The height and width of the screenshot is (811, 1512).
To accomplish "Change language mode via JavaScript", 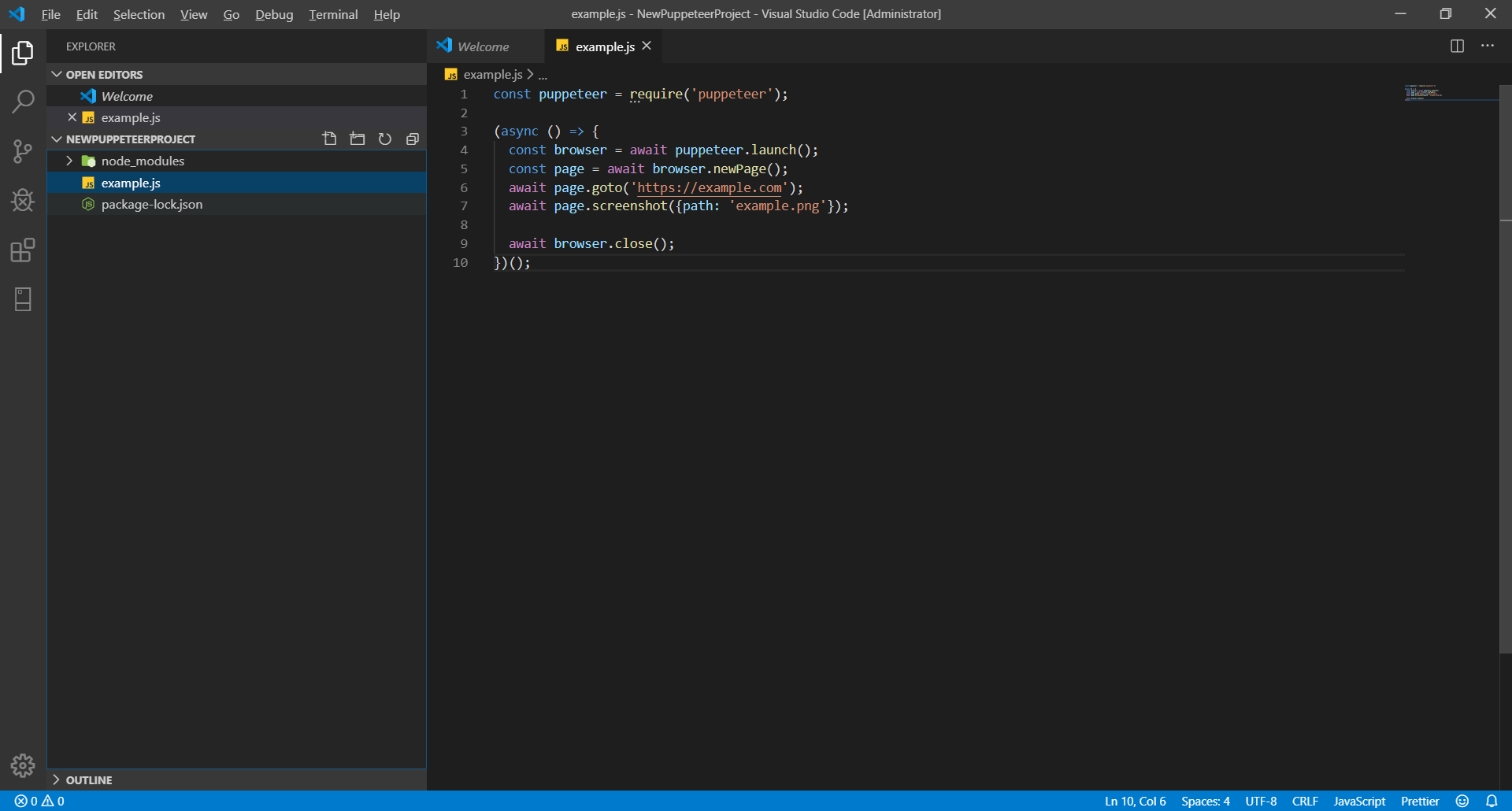I will 1359,801.
